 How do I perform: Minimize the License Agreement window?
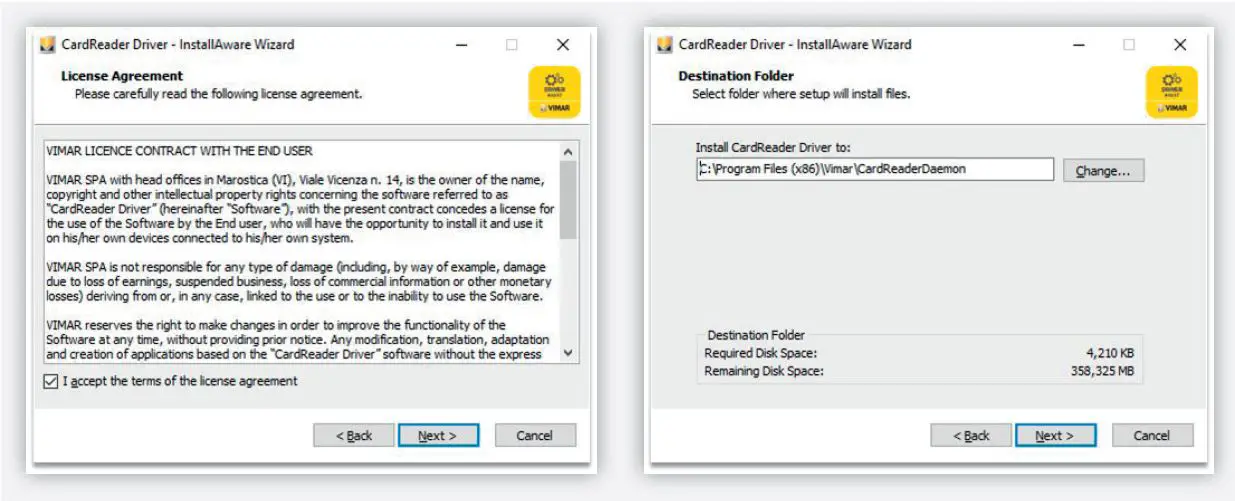pos(463,45)
